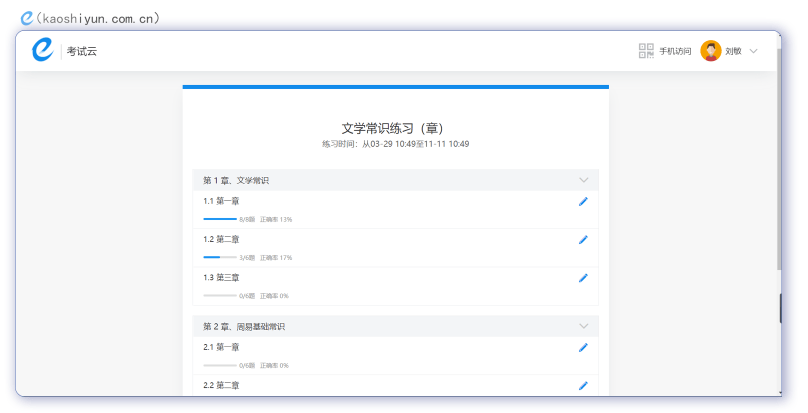Click the progress bar under 1.2 第二章

coord(220,257)
